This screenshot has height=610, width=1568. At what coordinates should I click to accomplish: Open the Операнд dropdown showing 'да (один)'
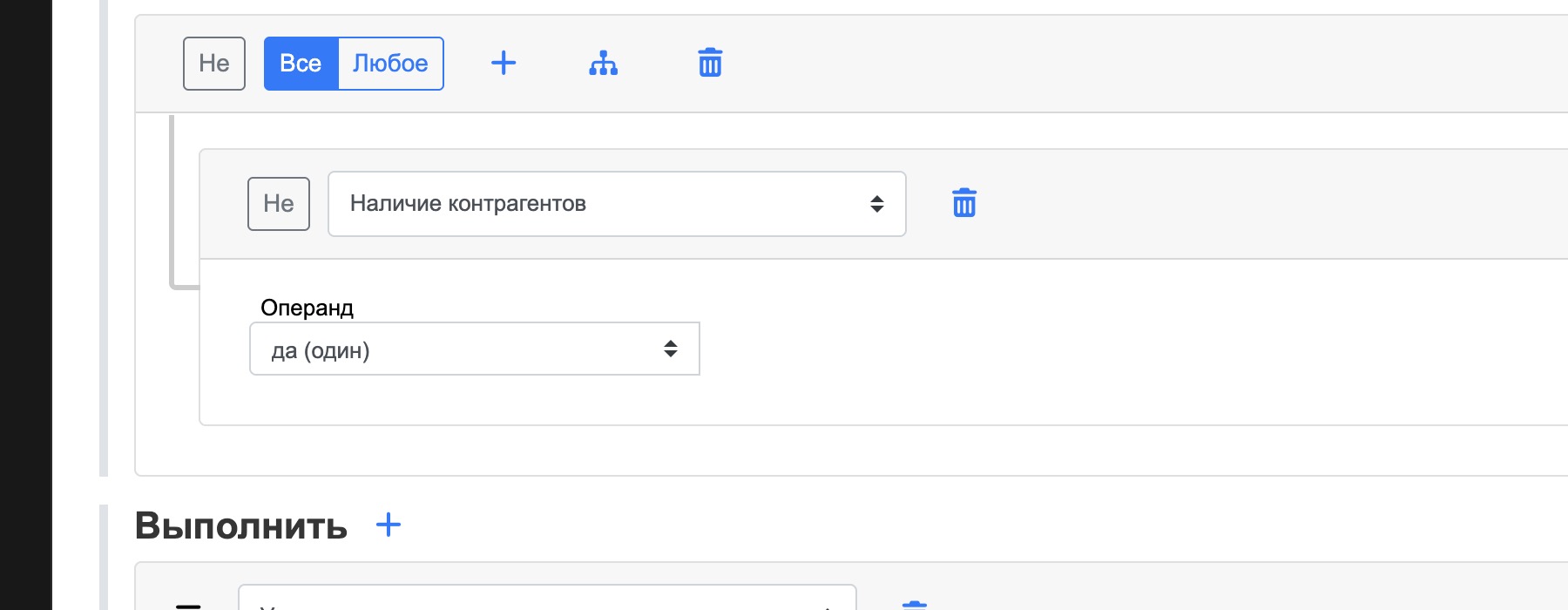pyautogui.click(x=475, y=349)
